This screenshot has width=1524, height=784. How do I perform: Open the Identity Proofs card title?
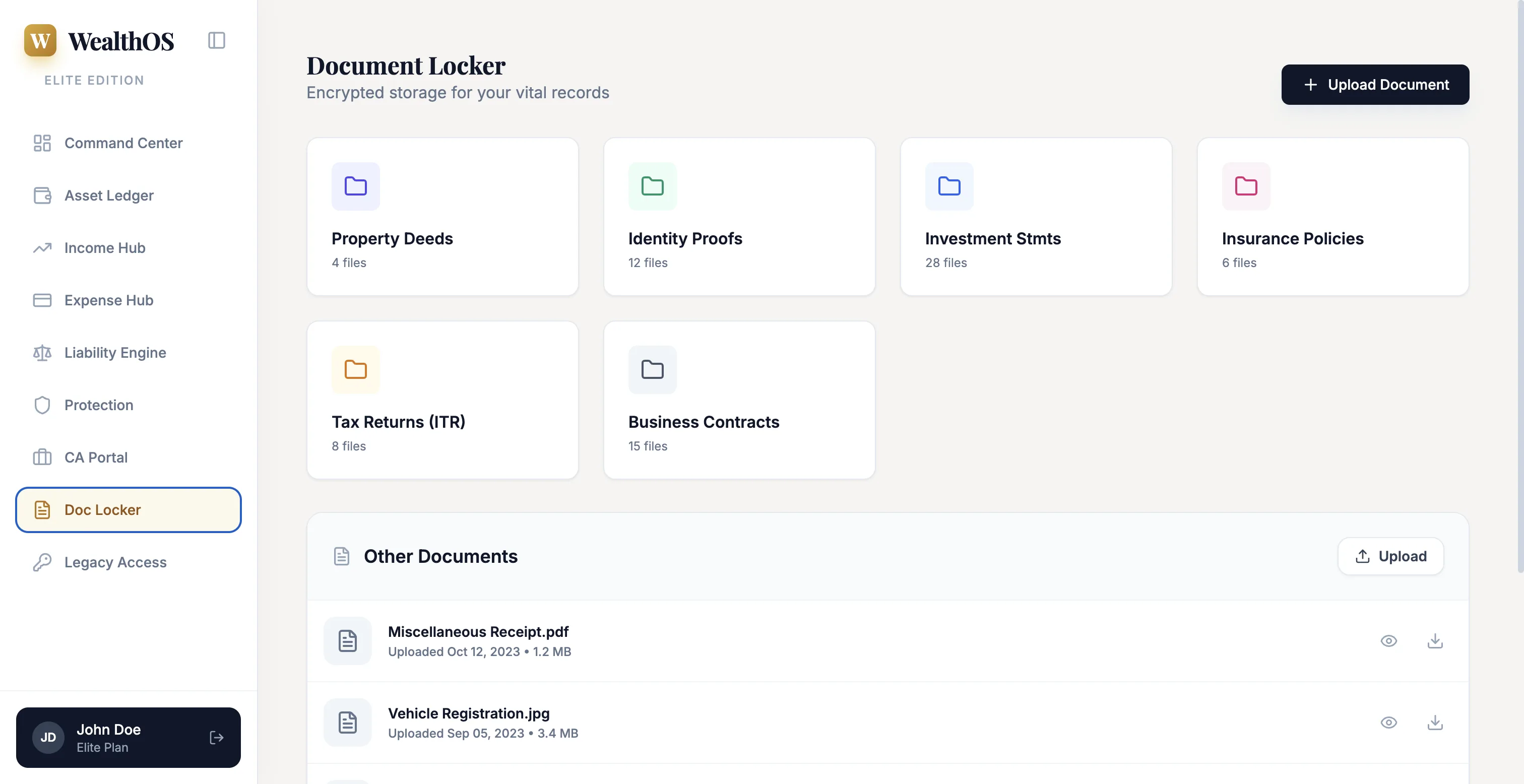pos(685,238)
